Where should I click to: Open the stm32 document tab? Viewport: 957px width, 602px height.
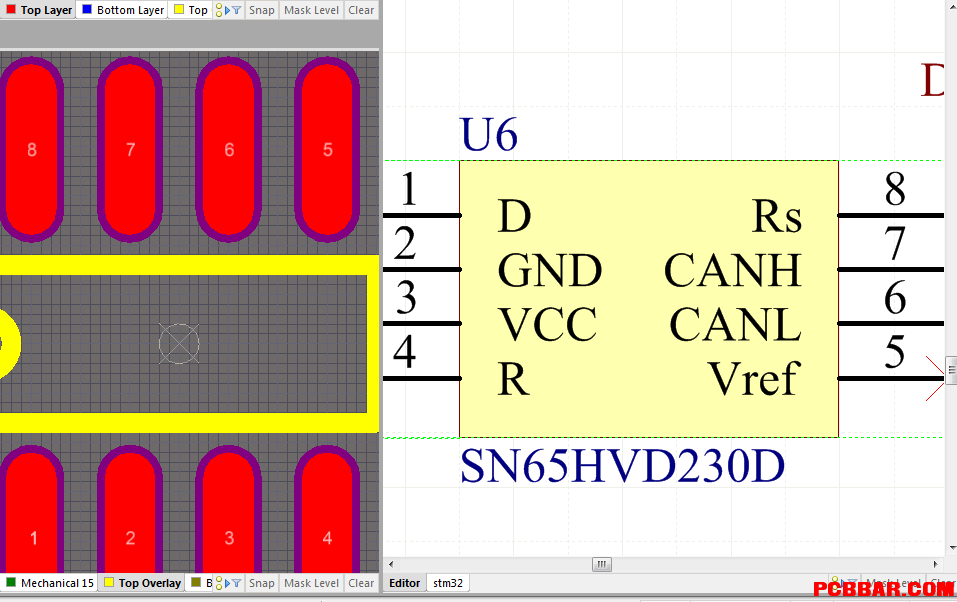[448, 583]
